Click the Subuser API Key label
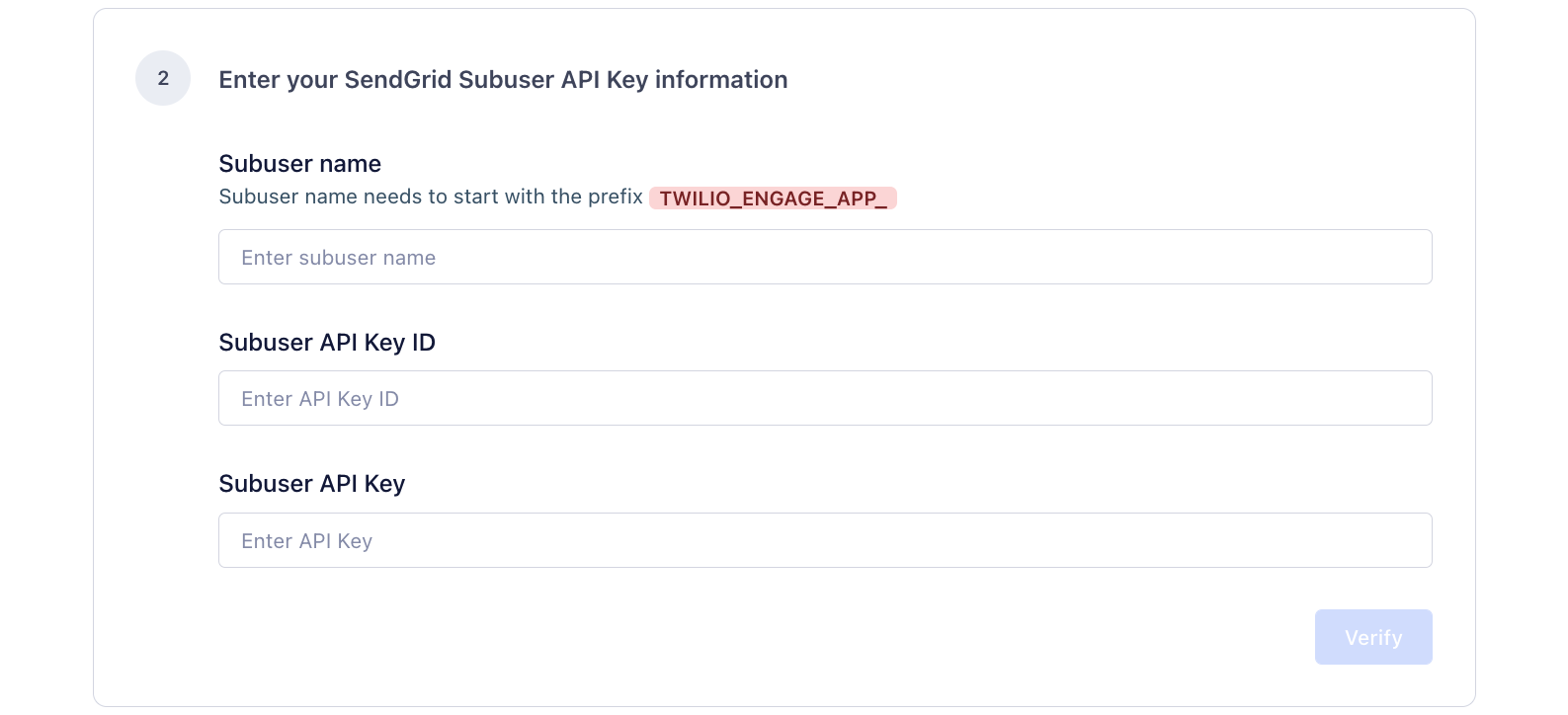The image size is (1568, 715). click(x=312, y=483)
